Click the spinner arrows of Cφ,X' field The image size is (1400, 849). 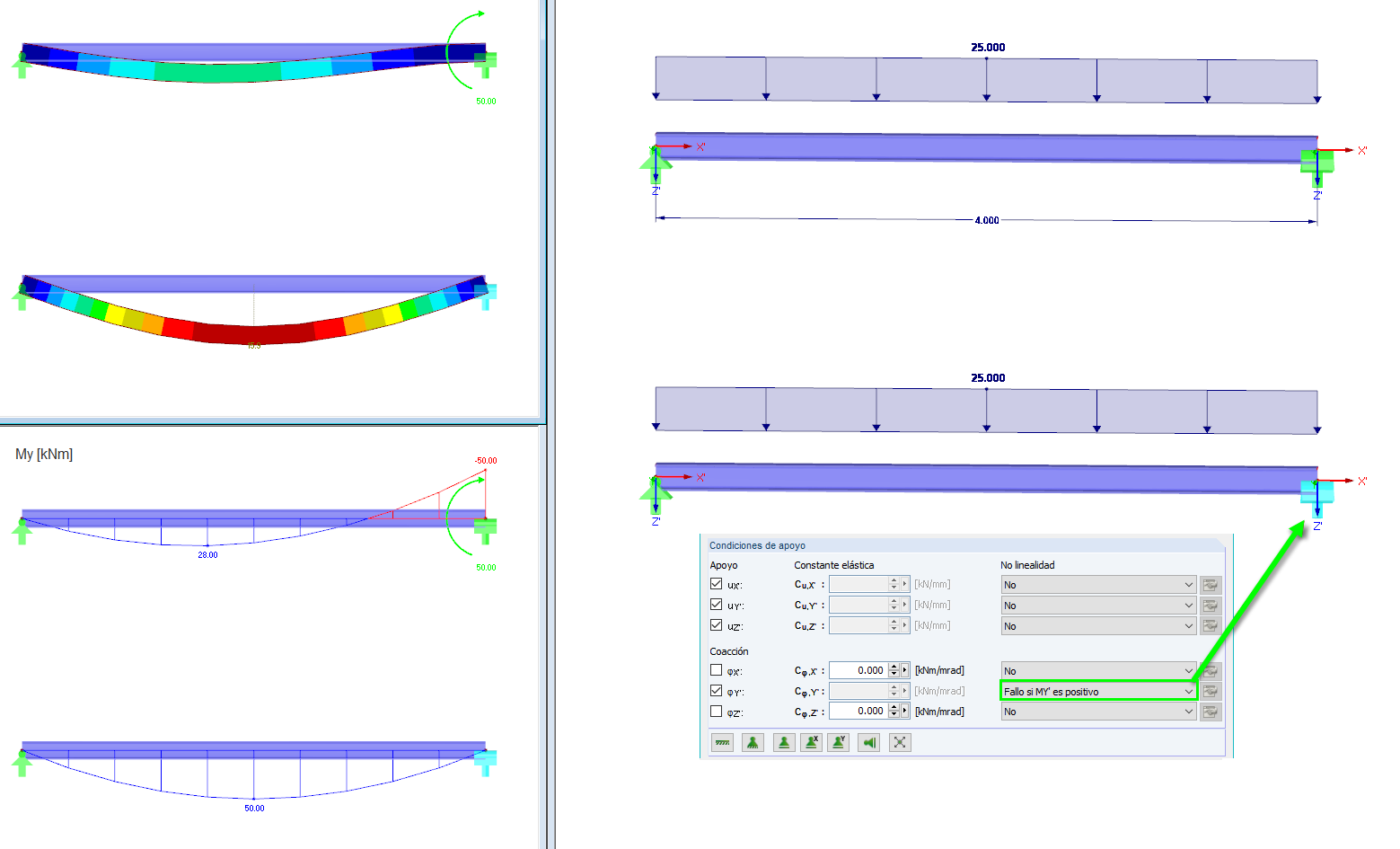(x=894, y=670)
